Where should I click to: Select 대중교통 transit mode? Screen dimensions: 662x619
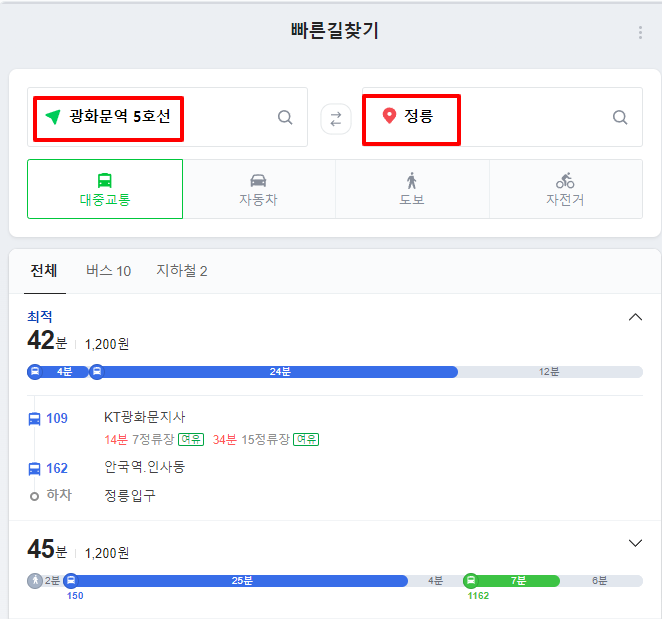tap(105, 189)
